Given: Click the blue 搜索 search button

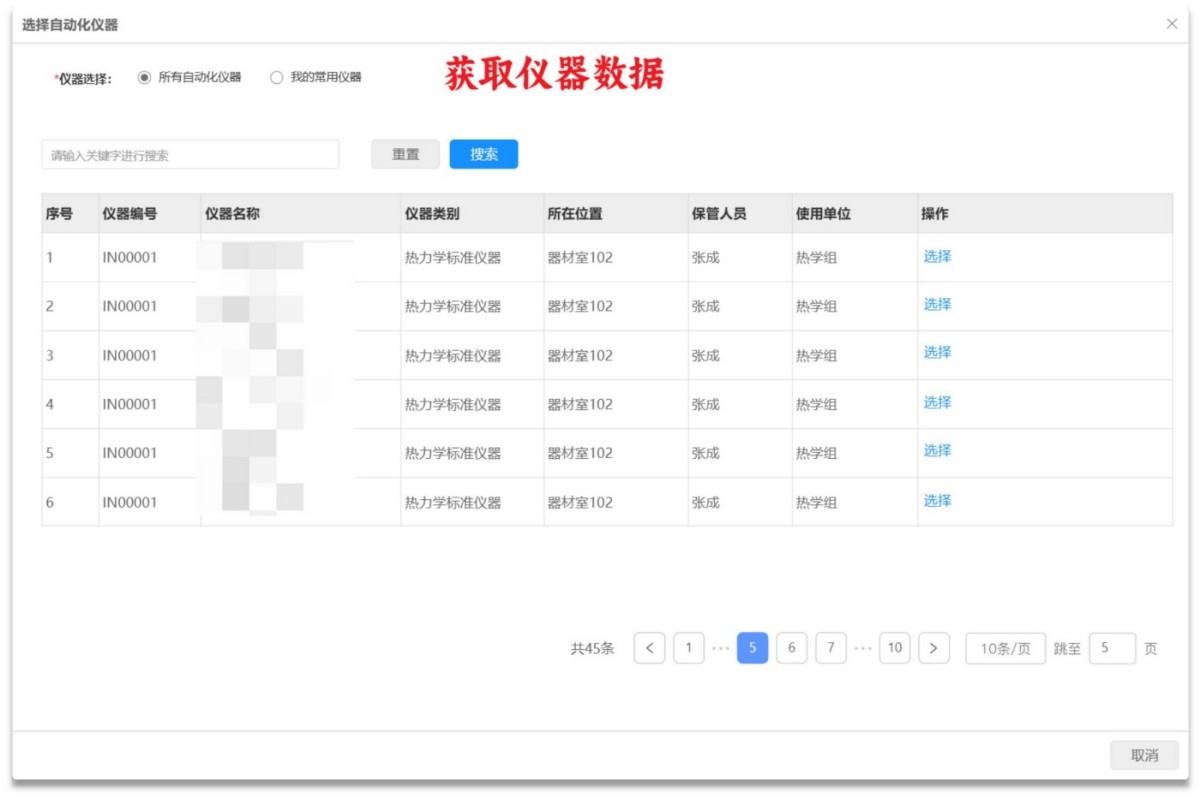Looking at the screenshot, I should (x=484, y=154).
